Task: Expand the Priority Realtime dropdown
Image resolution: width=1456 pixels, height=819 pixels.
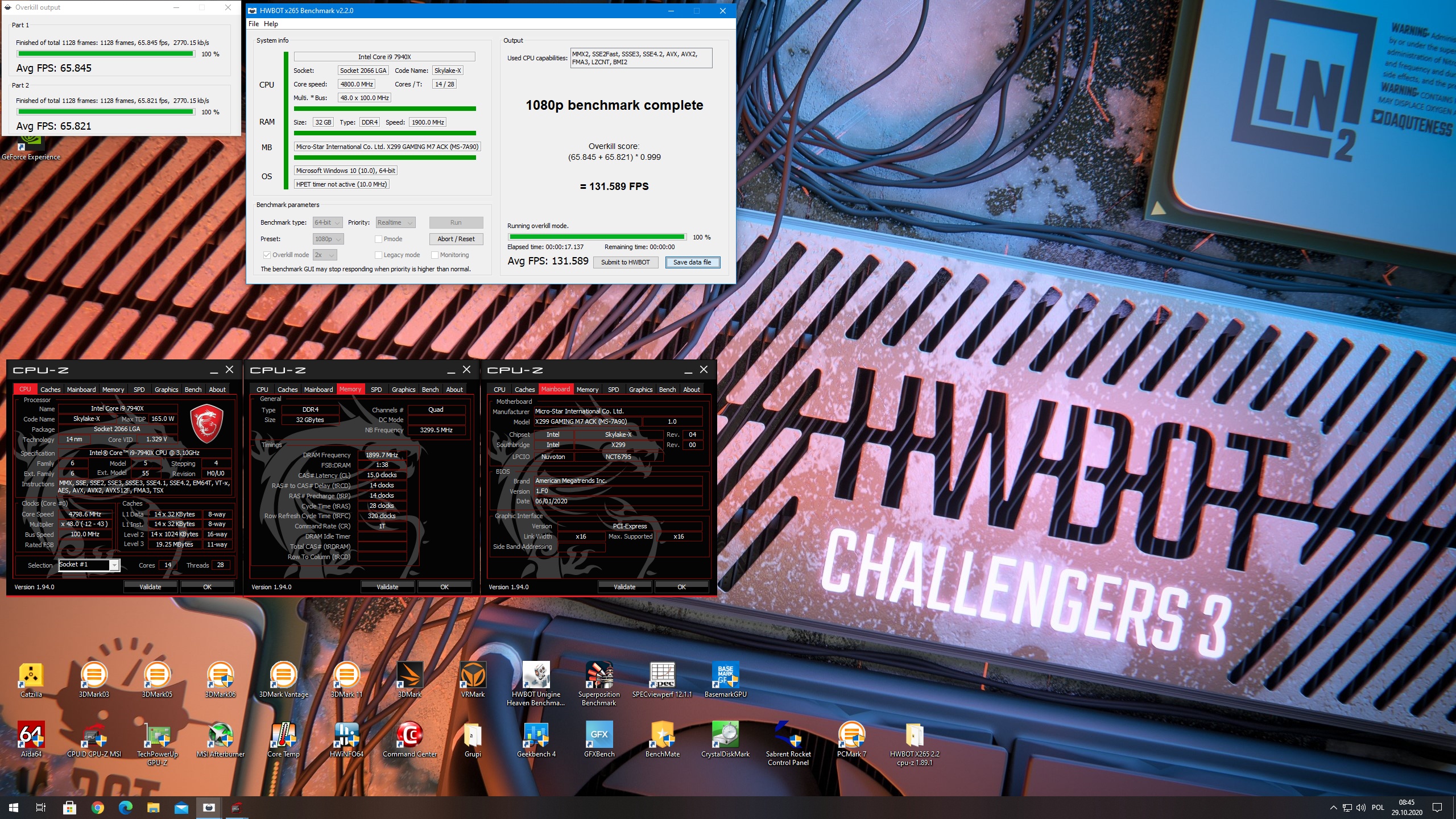Action: tap(395, 222)
